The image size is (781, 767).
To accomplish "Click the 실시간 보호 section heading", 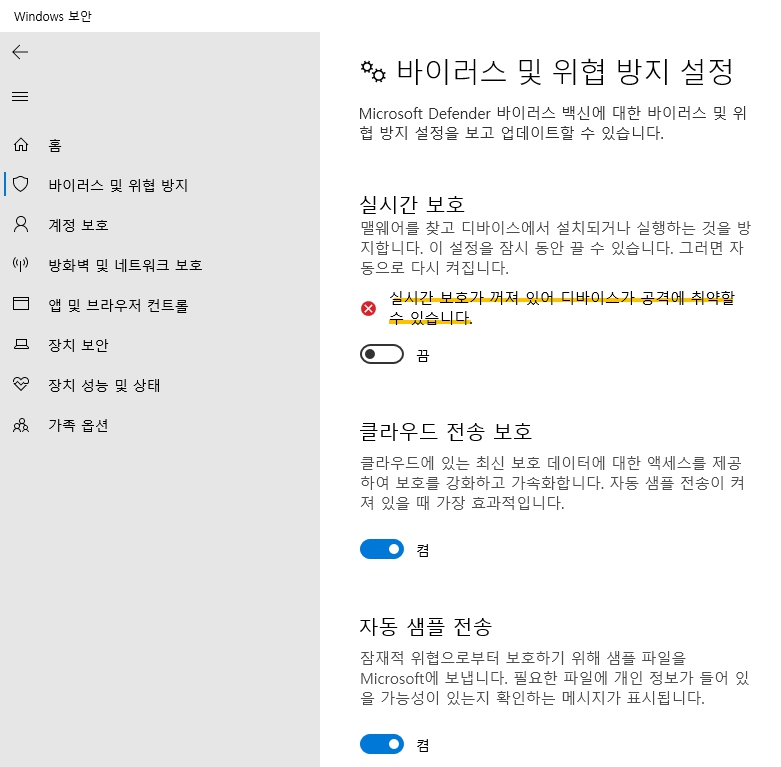I will click(x=412, y=204).
